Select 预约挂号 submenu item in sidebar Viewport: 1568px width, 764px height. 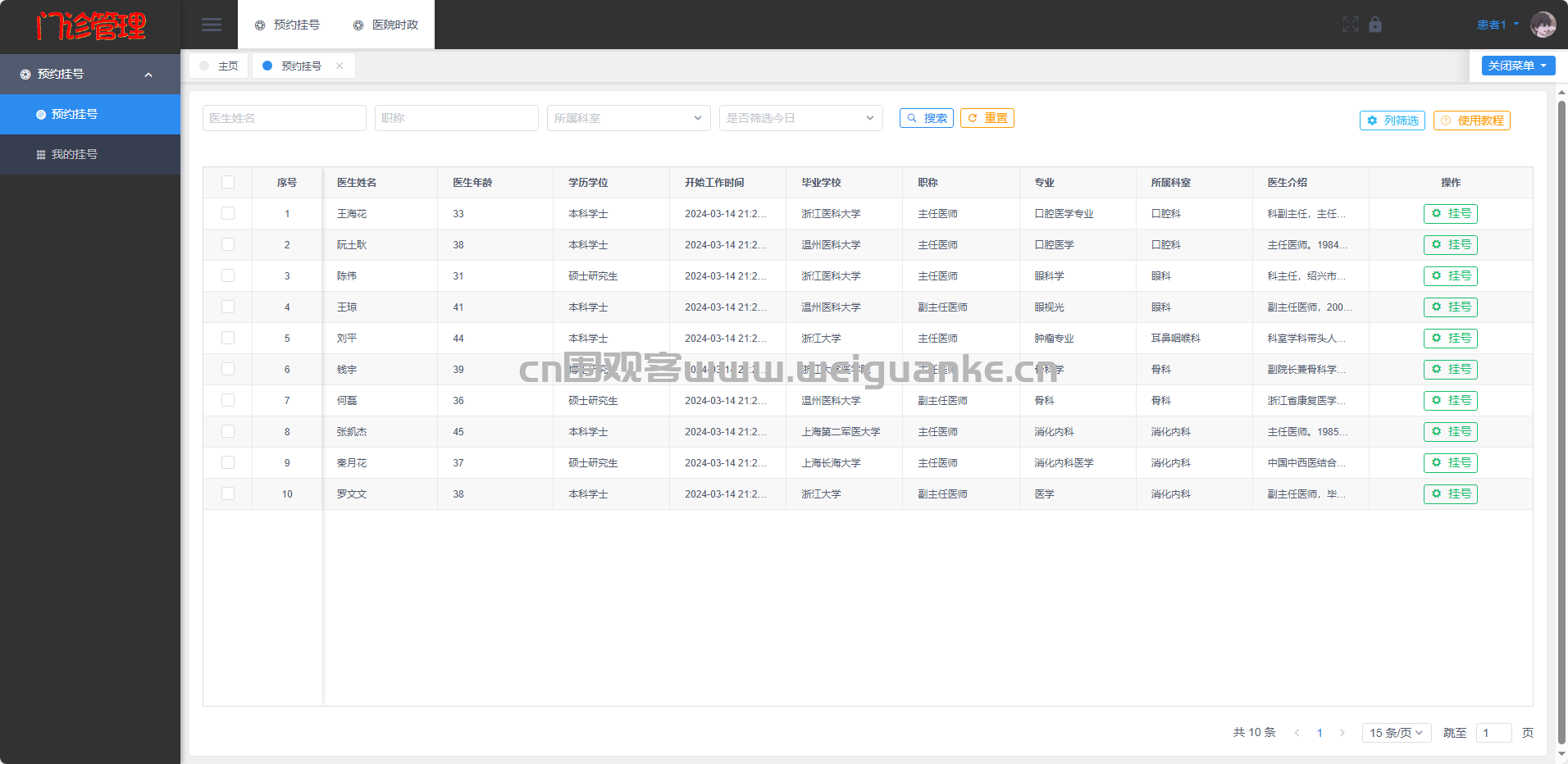90,114
